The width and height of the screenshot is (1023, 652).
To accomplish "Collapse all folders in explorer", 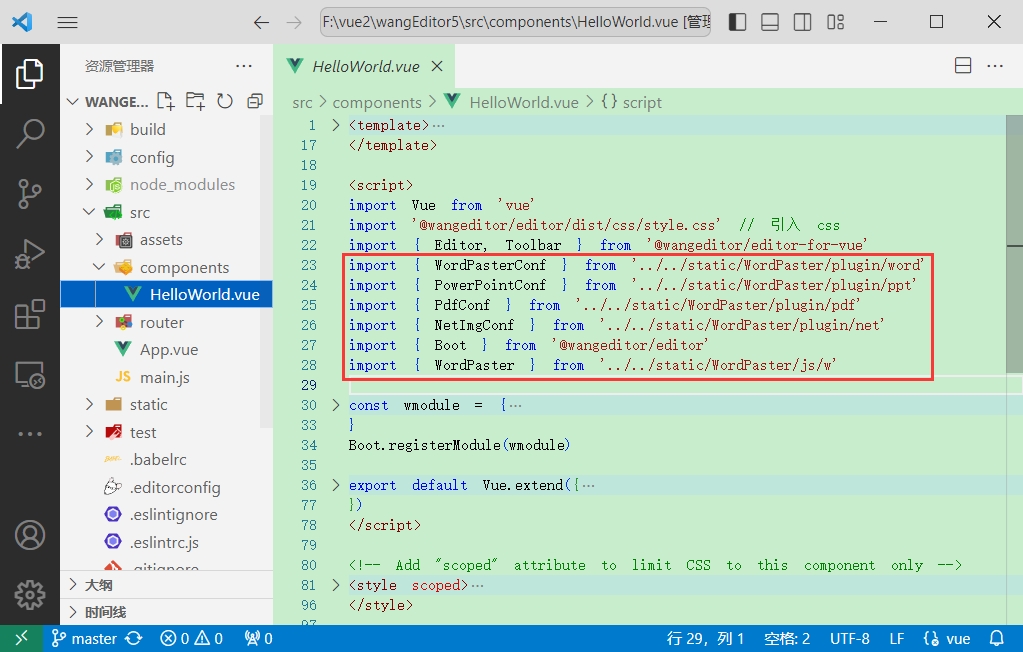I will pos(254,101).
